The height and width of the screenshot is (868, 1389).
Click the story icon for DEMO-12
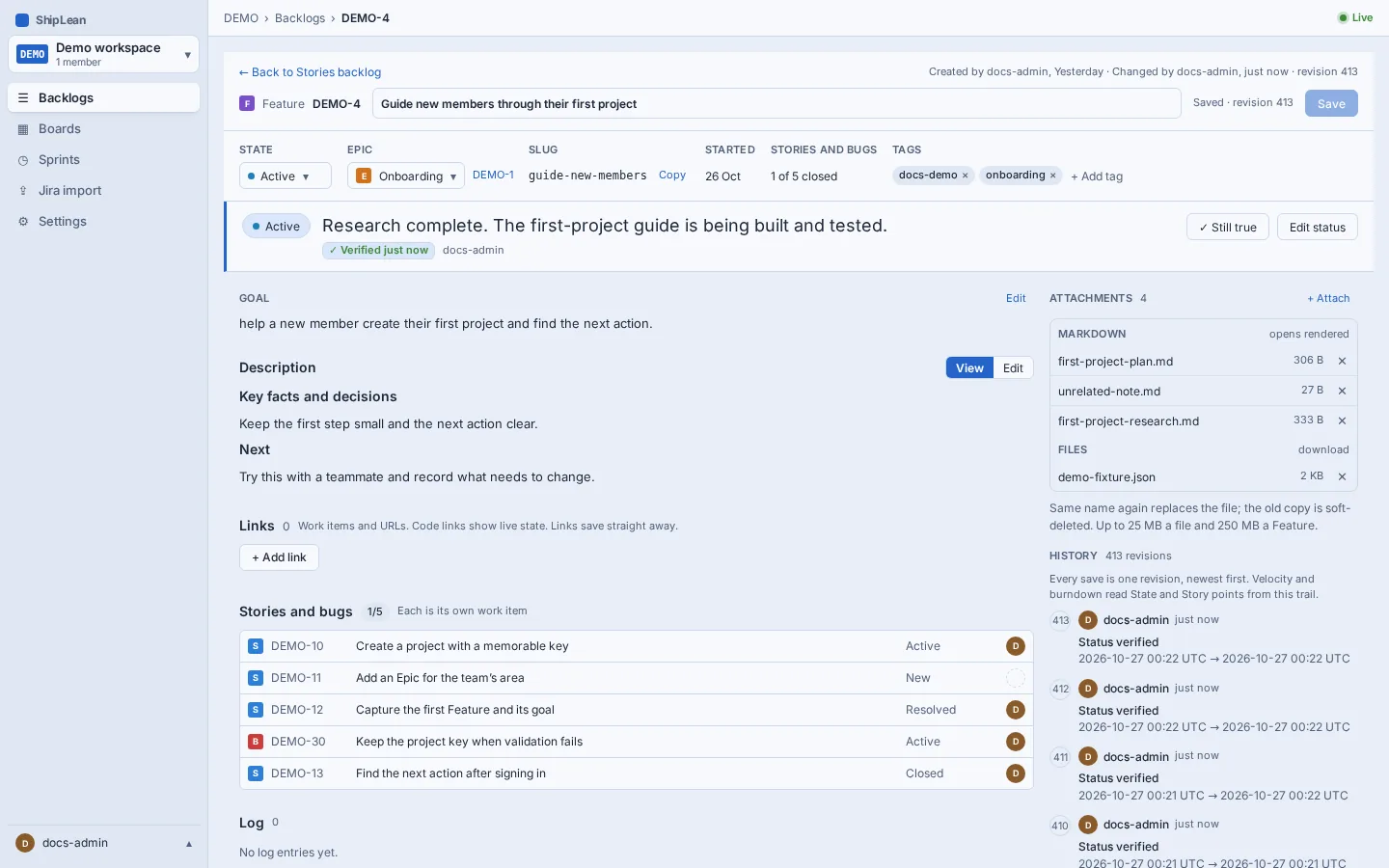[x=256, y=710]
